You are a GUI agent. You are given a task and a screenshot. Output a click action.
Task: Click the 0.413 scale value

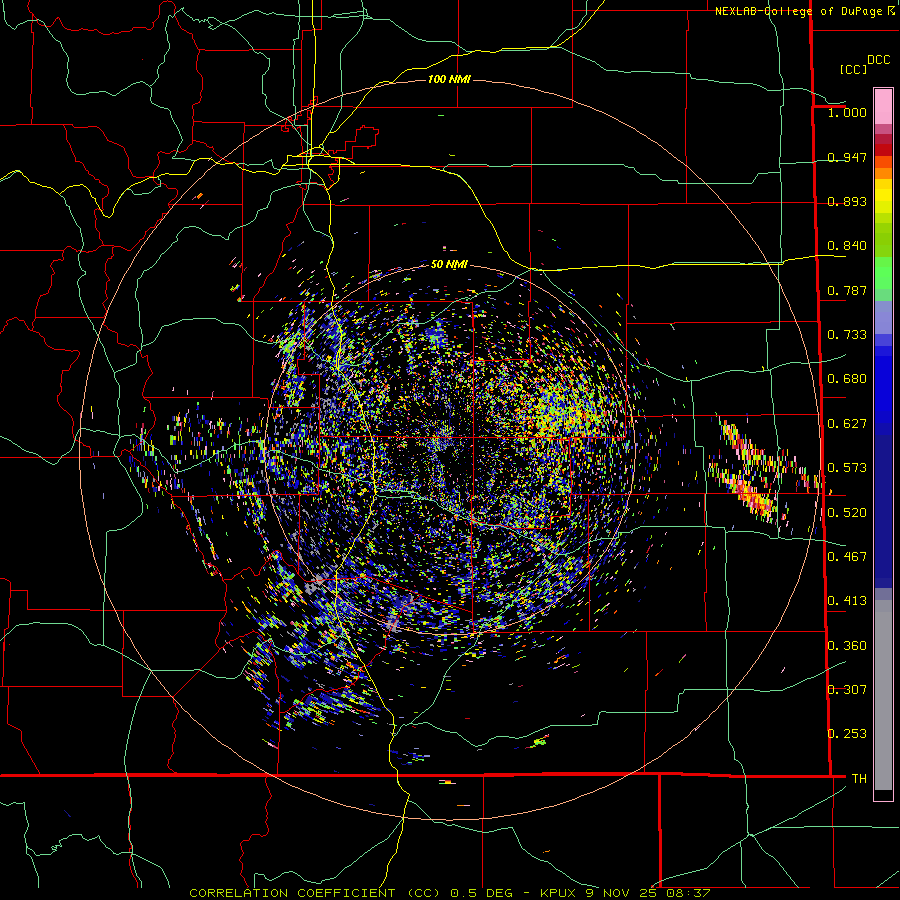point(847,601)
